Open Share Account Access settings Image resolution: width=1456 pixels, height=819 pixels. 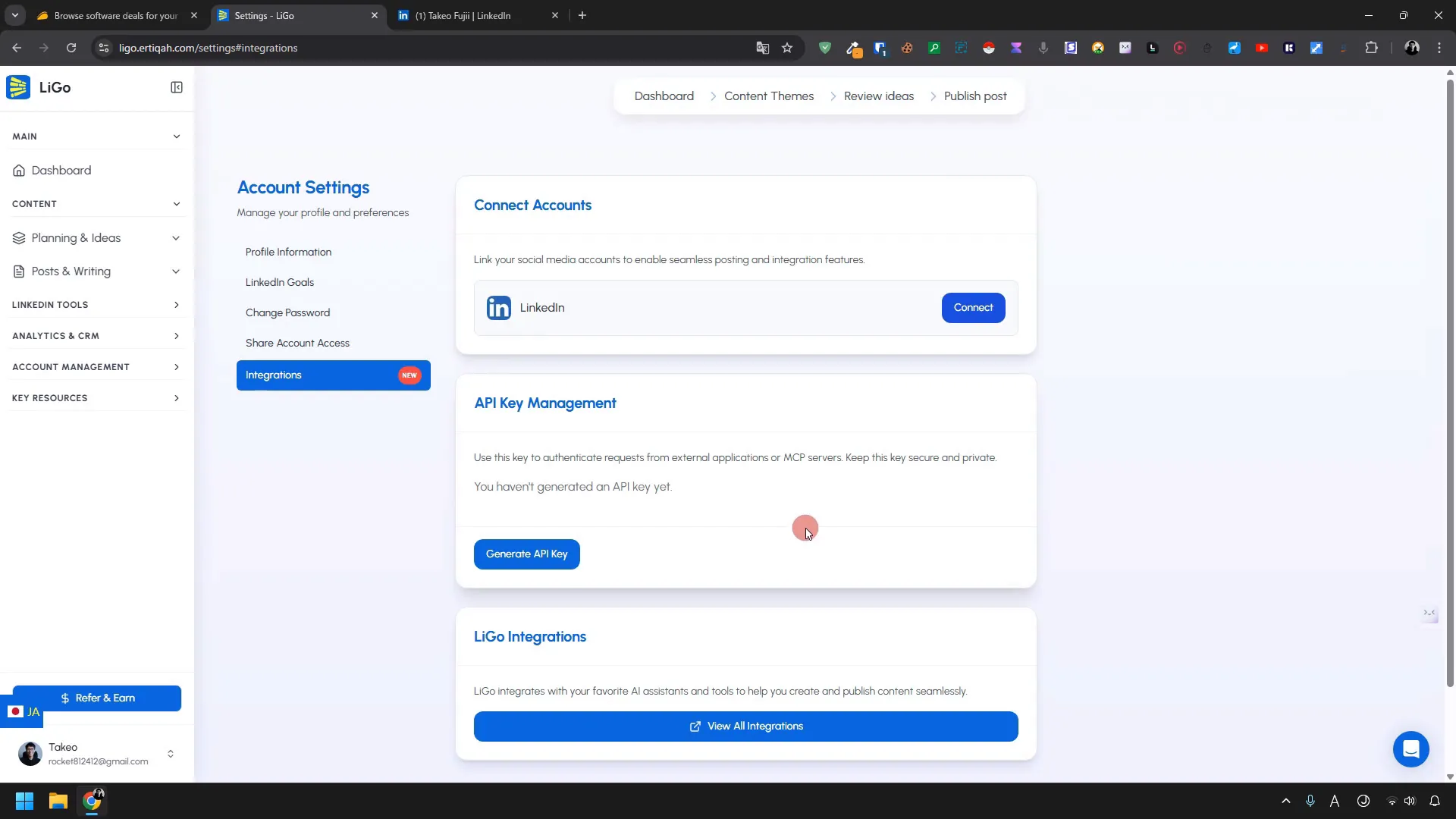[x=297, y=343]
